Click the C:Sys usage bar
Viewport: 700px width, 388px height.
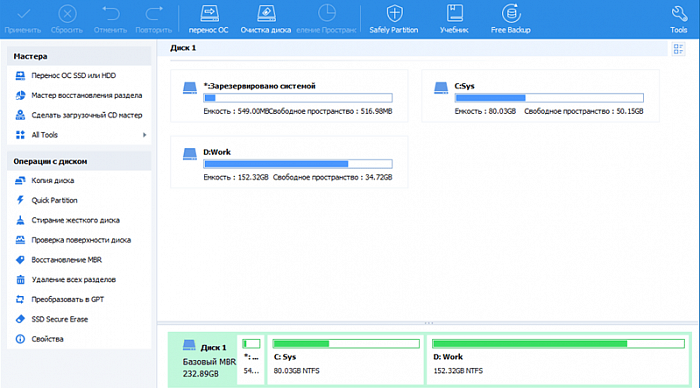(x=549, y=98)
